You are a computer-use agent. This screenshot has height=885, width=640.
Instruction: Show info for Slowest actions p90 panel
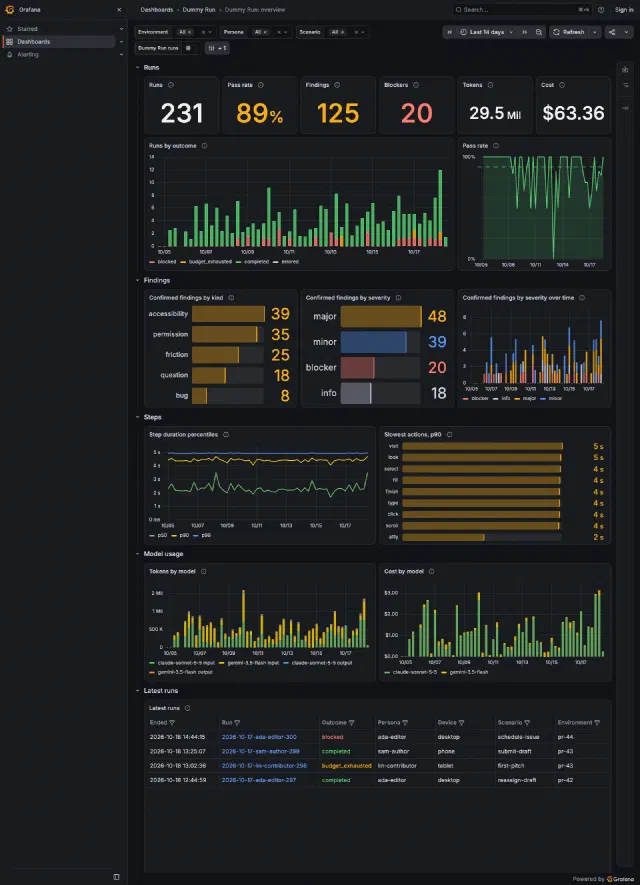click(450, 435)
